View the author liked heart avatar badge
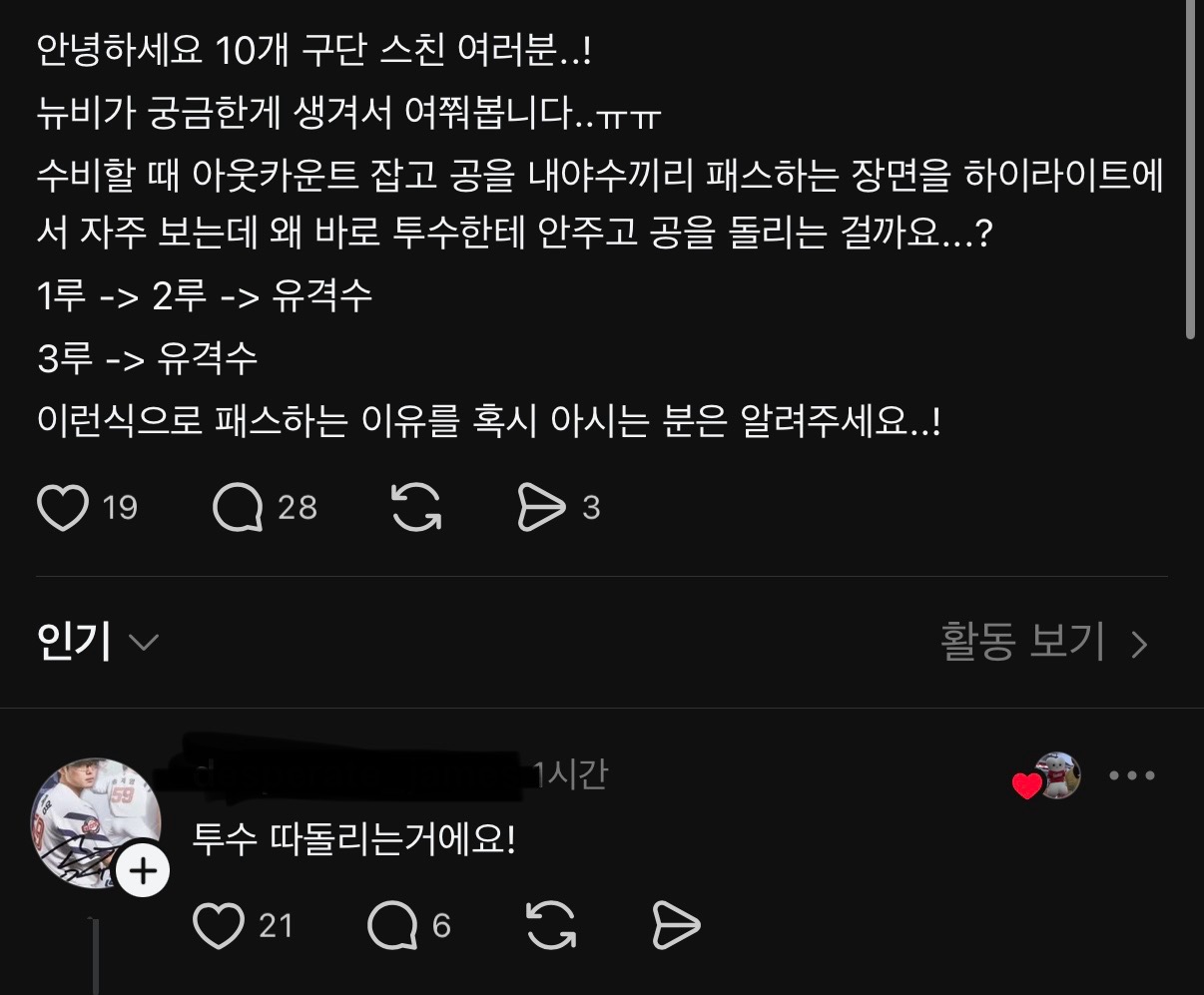 click(1046, 776)
